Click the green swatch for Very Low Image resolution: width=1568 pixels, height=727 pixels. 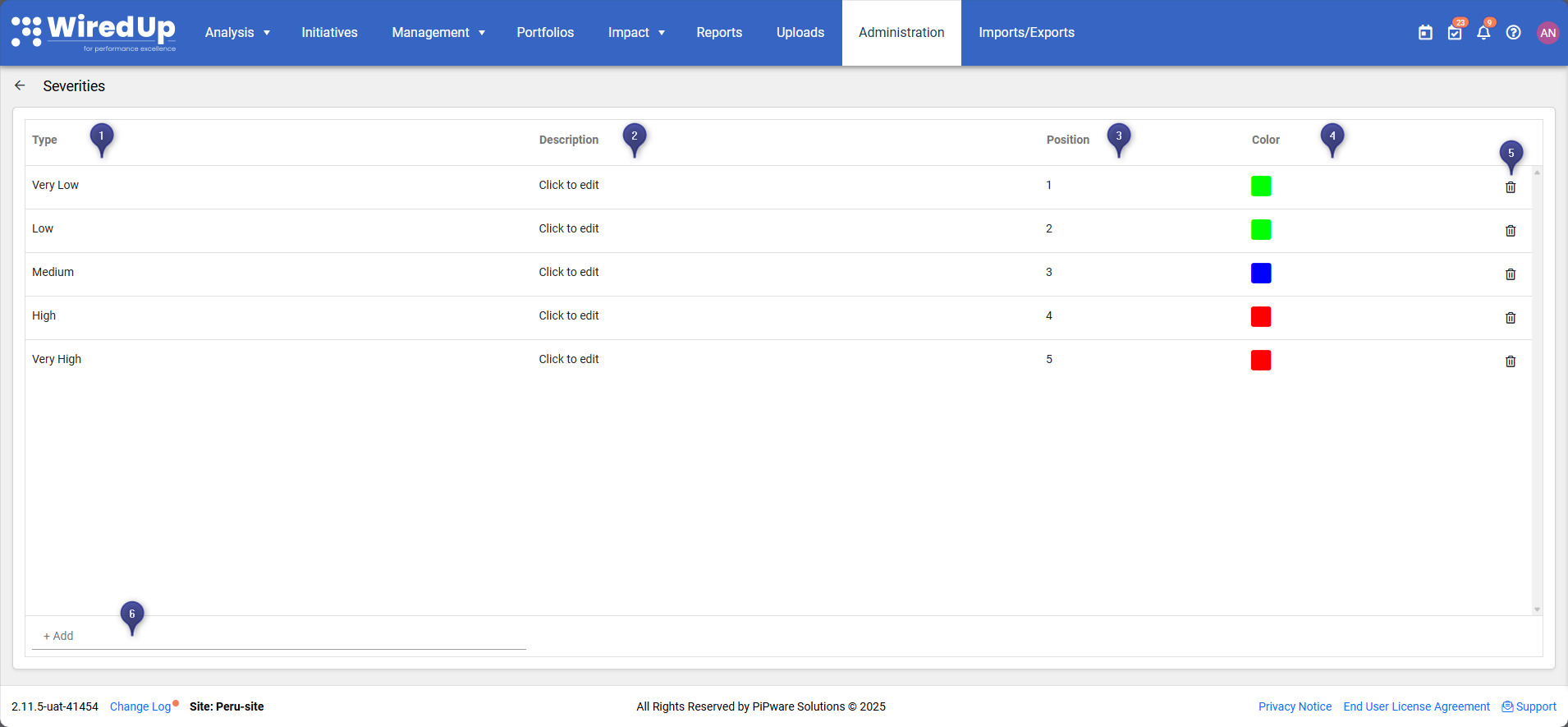tap(1261, 186)
